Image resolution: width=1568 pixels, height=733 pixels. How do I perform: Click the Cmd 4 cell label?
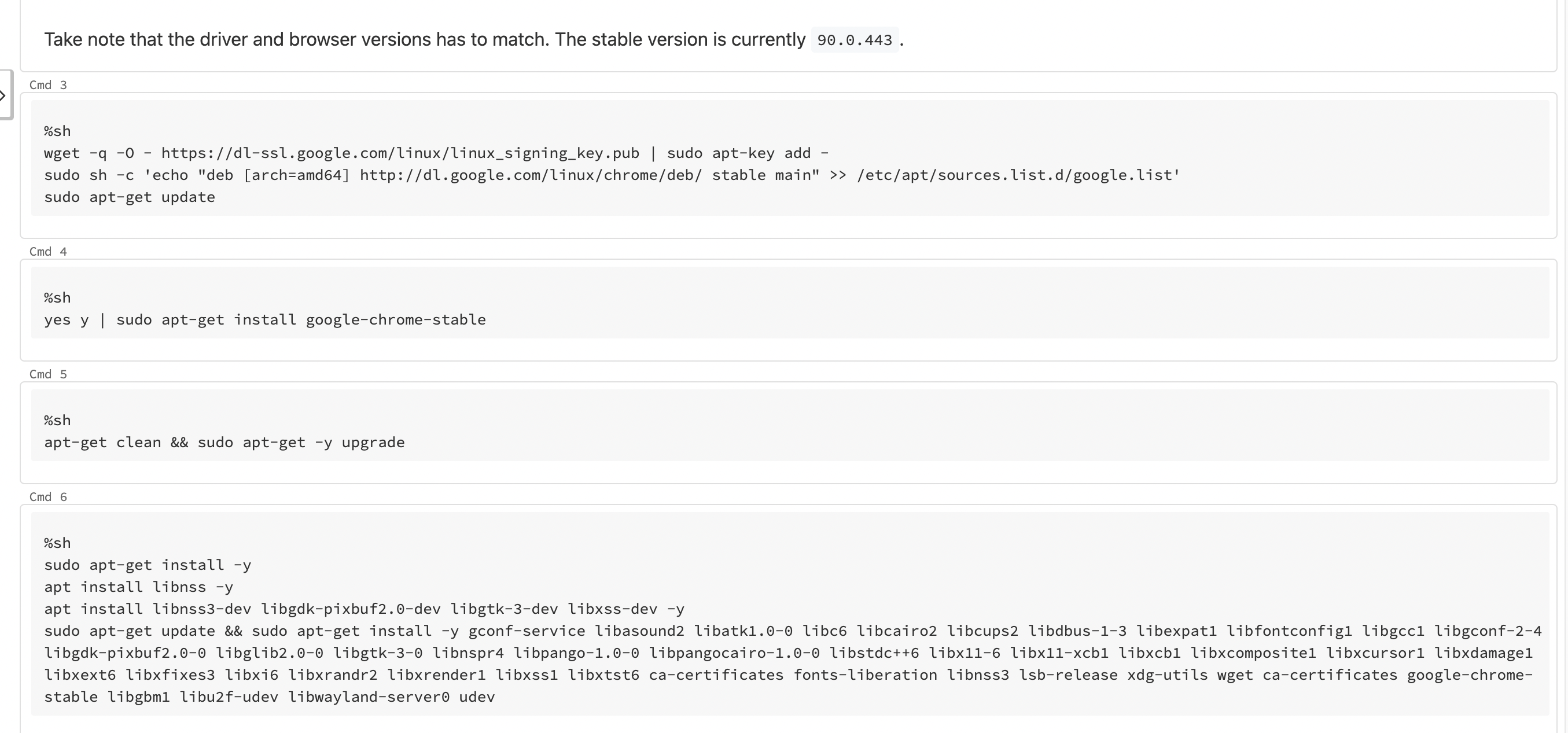48,252
